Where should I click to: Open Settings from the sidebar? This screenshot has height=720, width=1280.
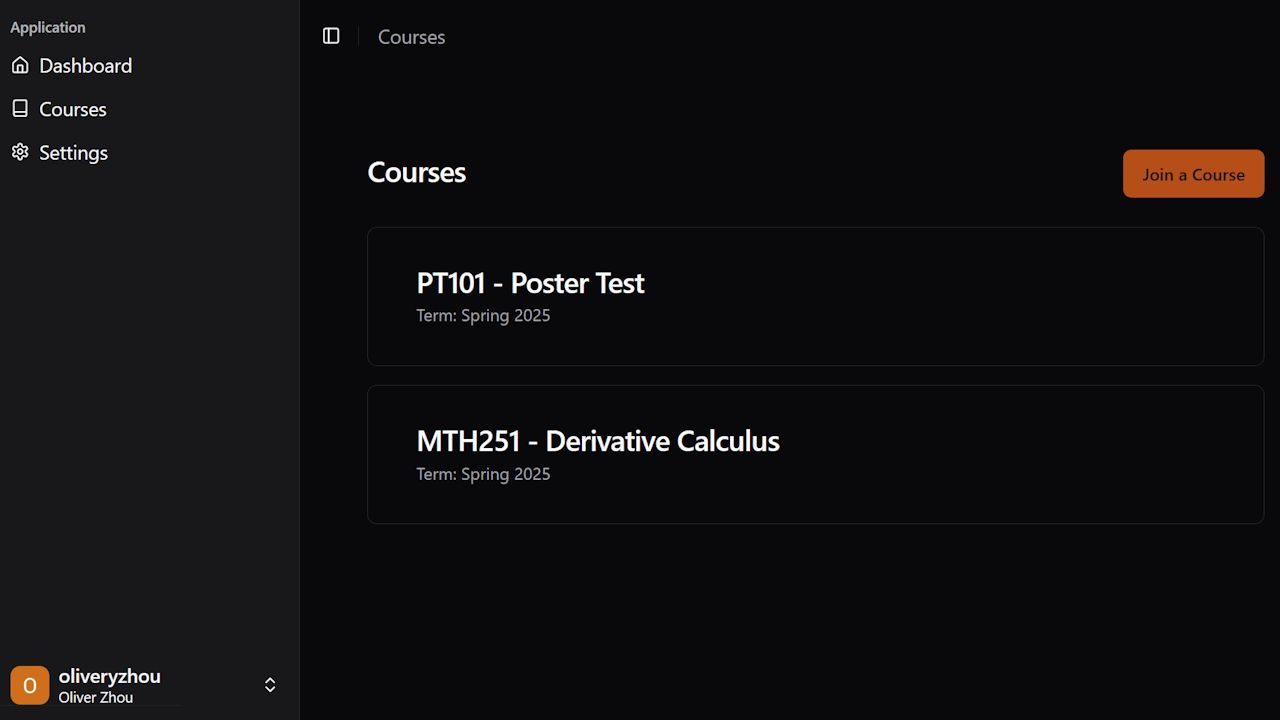pyautogui.click(x=73, y=152)
